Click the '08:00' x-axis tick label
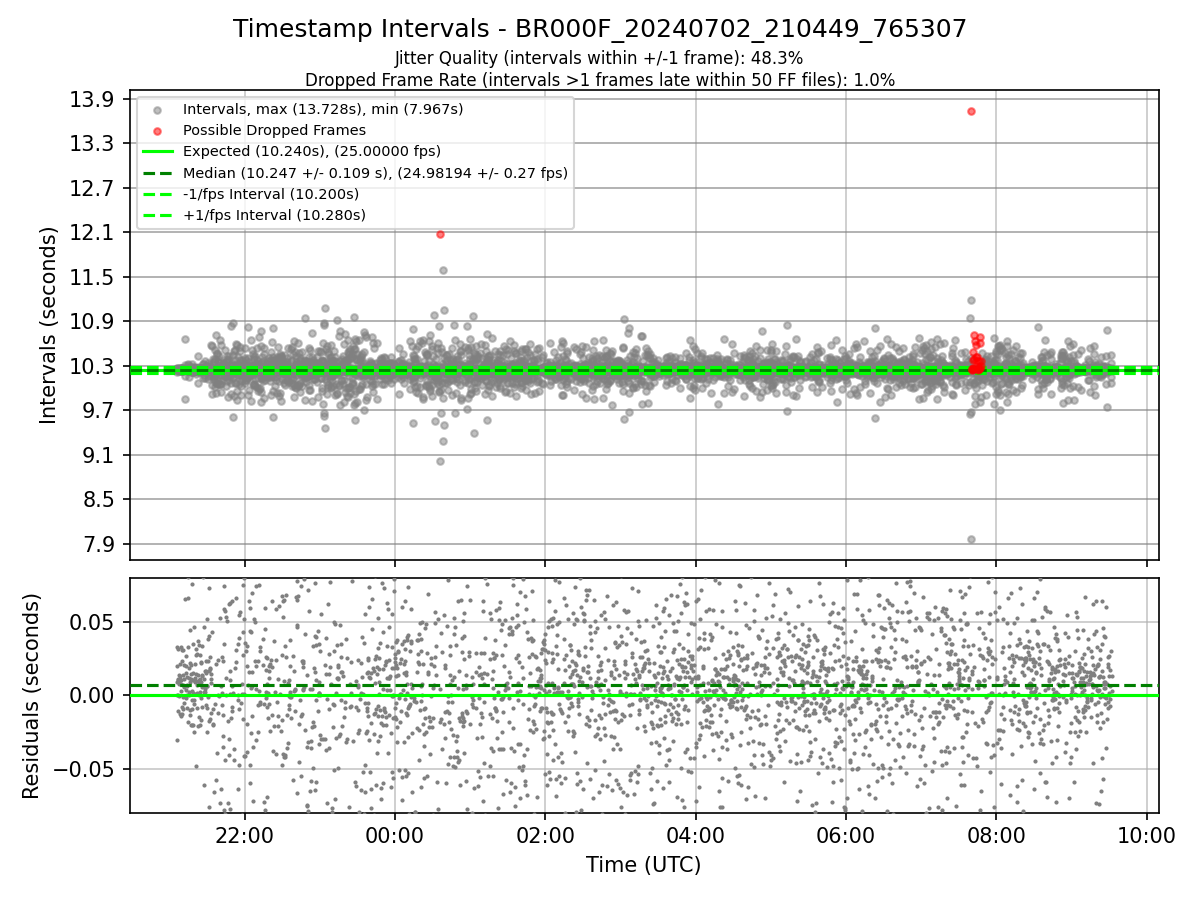The height and width of the screenshot is (900, 1200). tap(996, 834)
